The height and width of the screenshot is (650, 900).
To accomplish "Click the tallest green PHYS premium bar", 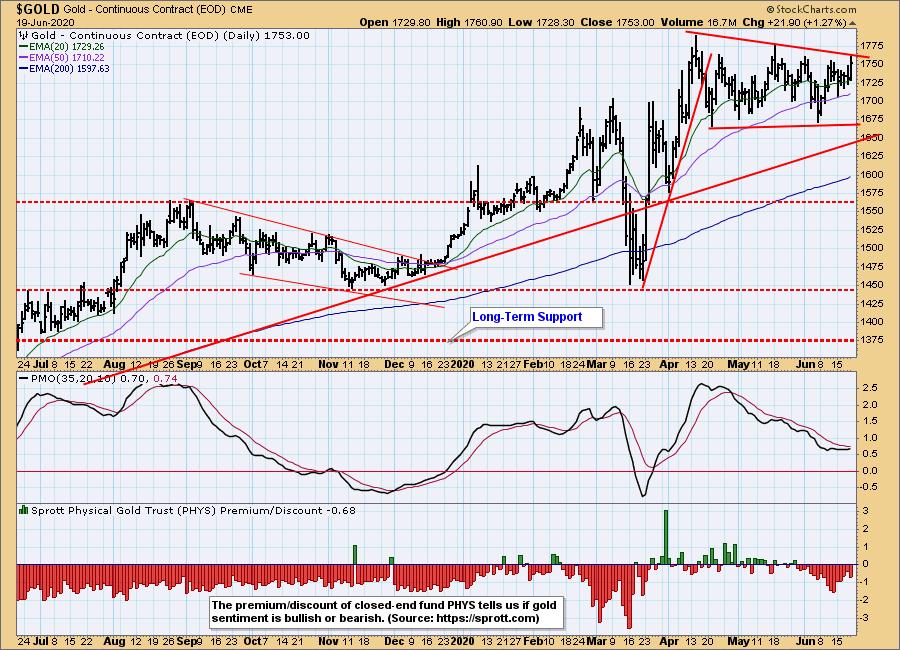I will point(666,537).
